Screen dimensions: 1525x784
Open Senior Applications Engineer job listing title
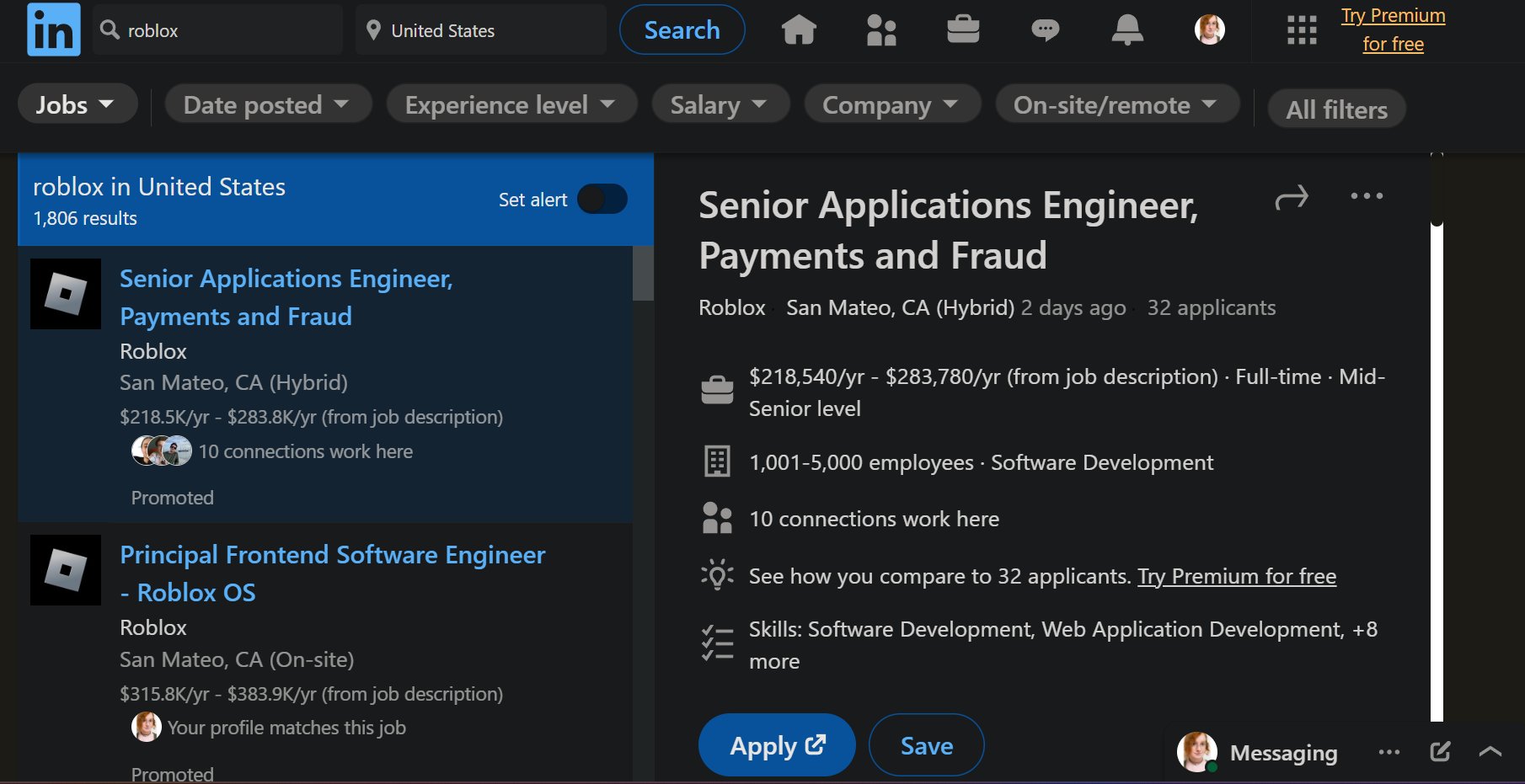[286, 297]
